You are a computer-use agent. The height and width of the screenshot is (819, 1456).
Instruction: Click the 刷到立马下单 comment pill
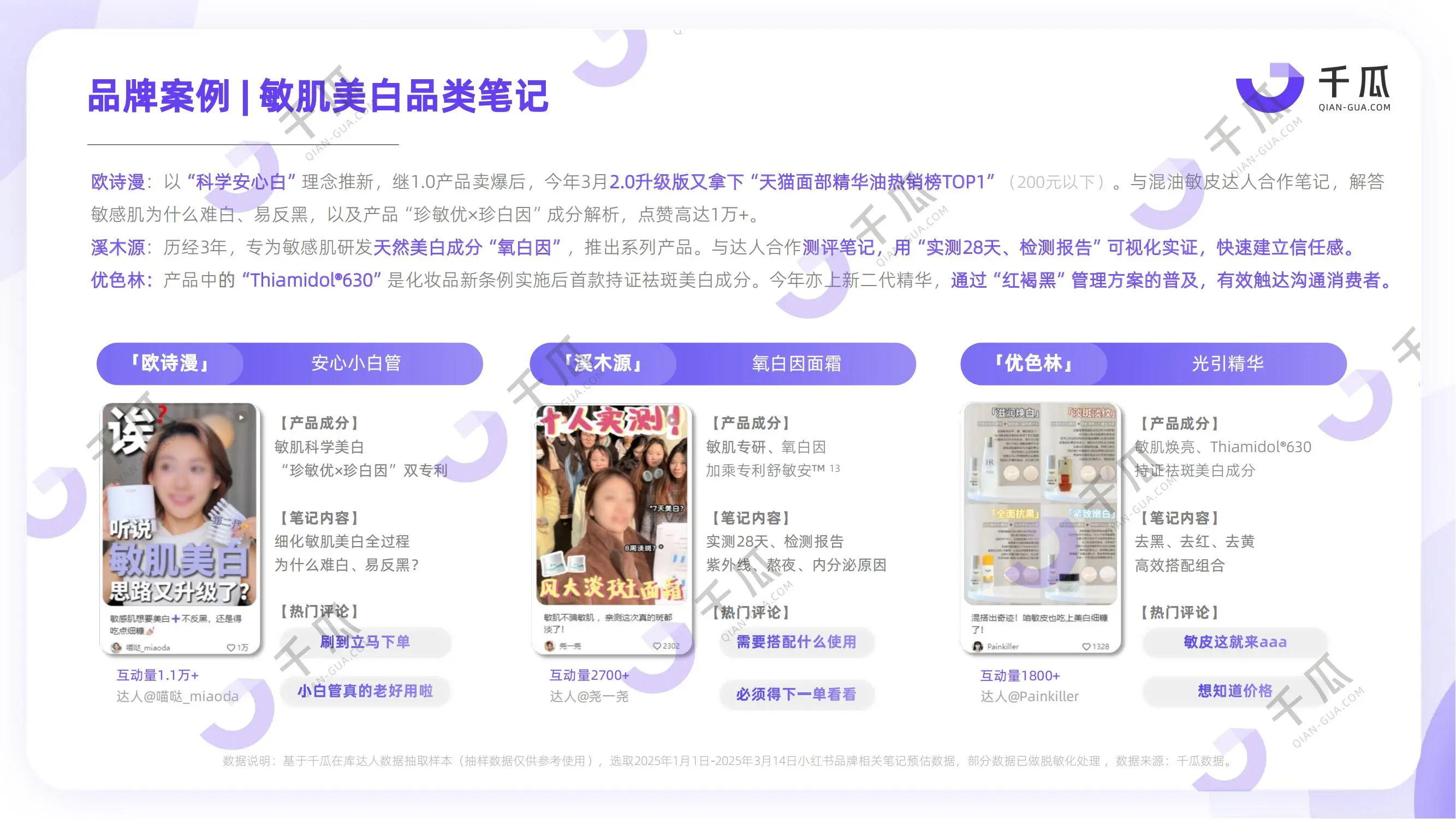tap(365, 642)
